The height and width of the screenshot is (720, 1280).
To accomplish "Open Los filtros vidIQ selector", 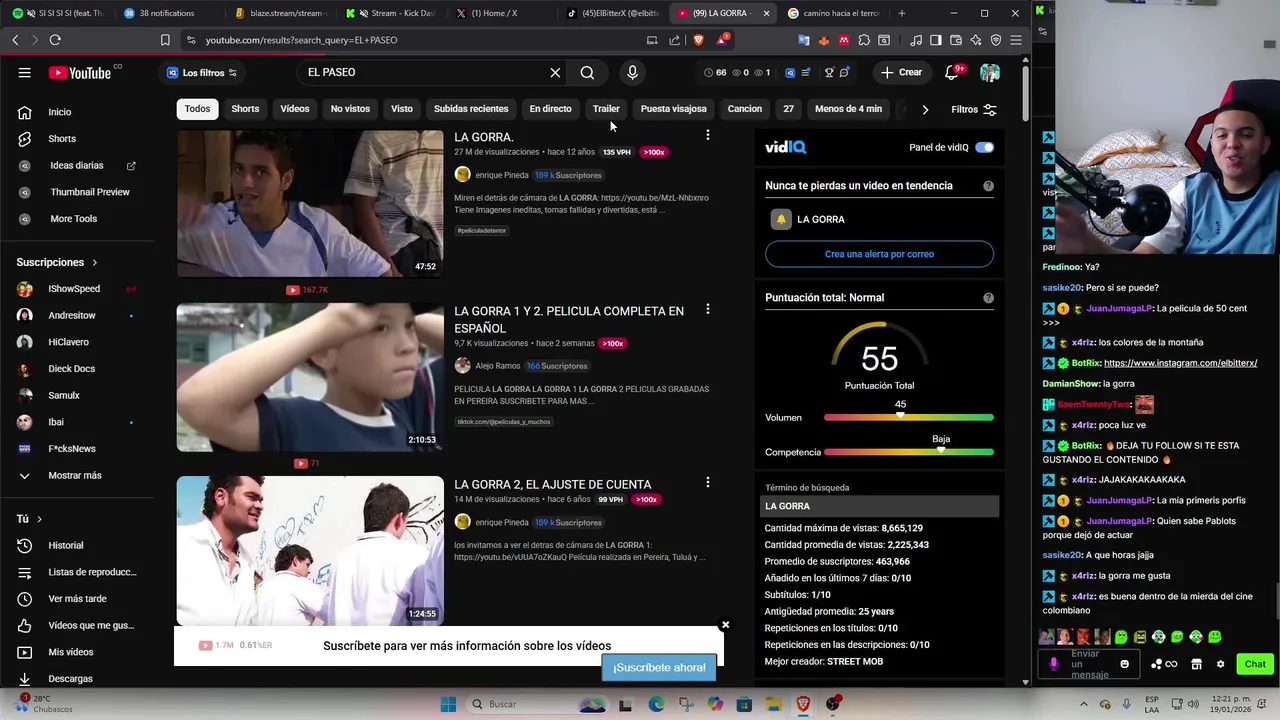I will pos(202,72).
